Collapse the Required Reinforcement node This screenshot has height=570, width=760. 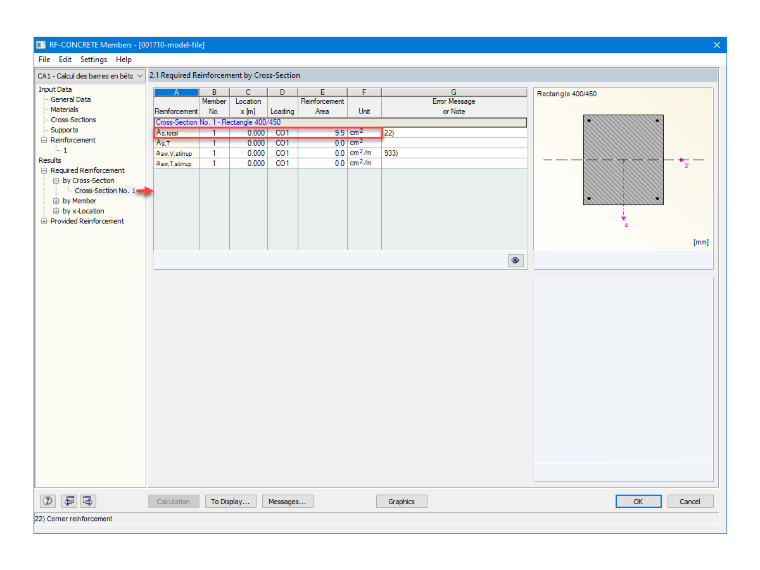(44, 171)
